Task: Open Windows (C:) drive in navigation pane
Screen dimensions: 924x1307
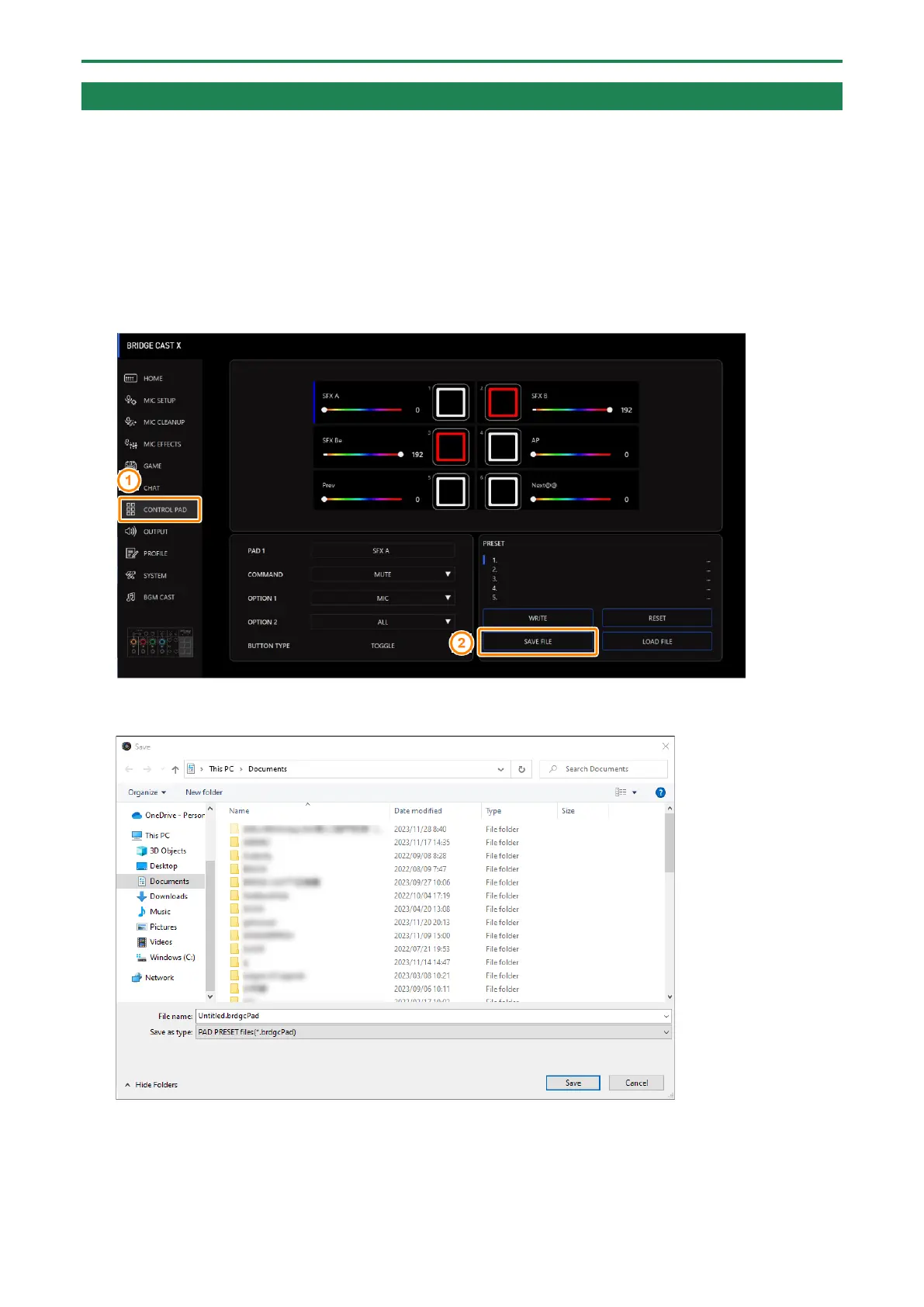Action: pos(166,958)
